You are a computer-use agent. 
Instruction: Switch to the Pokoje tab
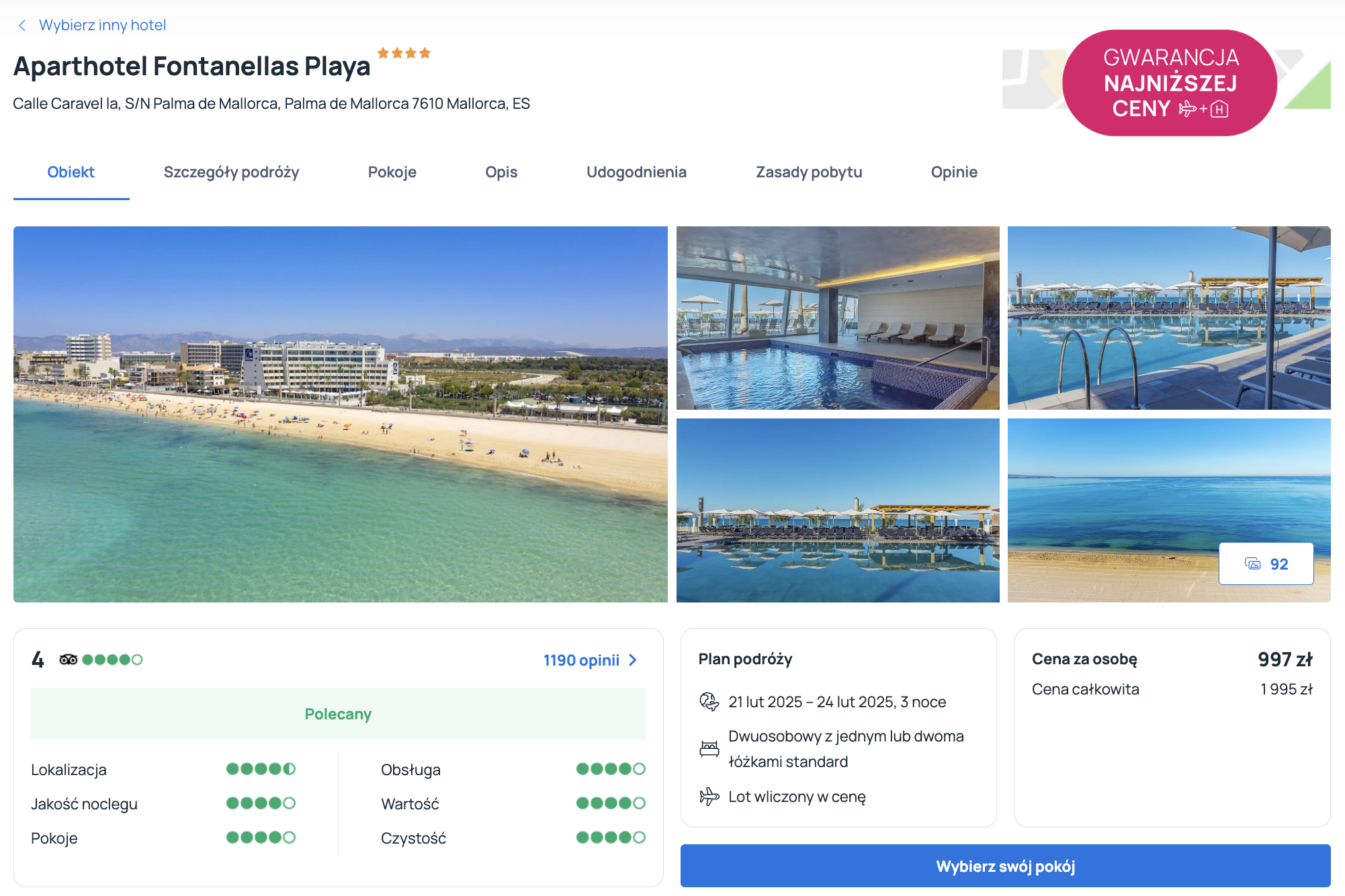(392, 172)
